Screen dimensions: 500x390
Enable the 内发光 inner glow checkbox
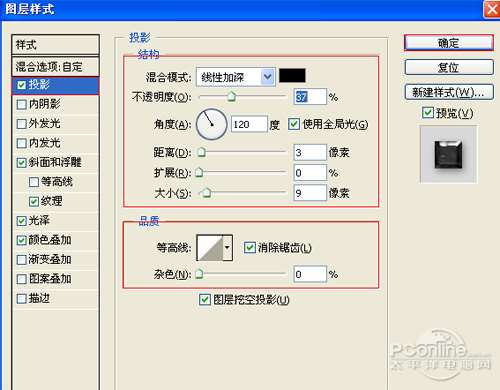coord(22,143)
